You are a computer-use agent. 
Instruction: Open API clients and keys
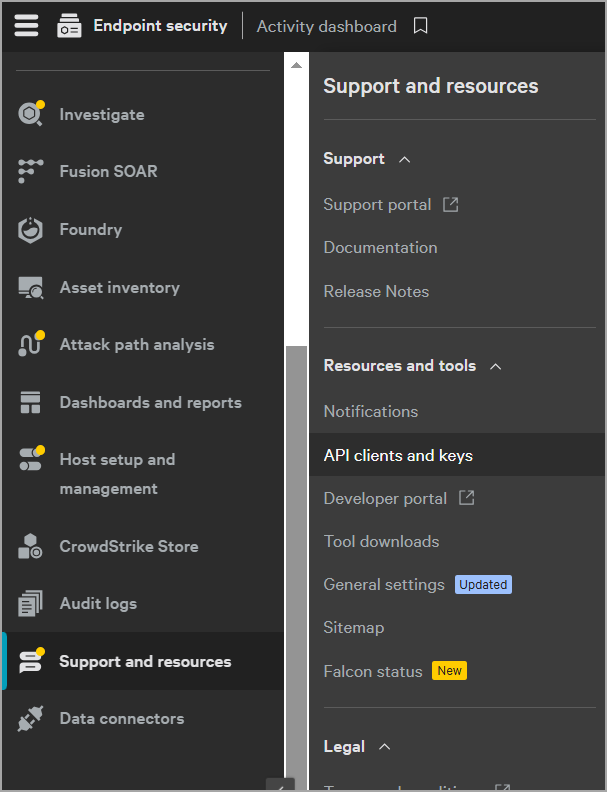(x=398, y=455)
